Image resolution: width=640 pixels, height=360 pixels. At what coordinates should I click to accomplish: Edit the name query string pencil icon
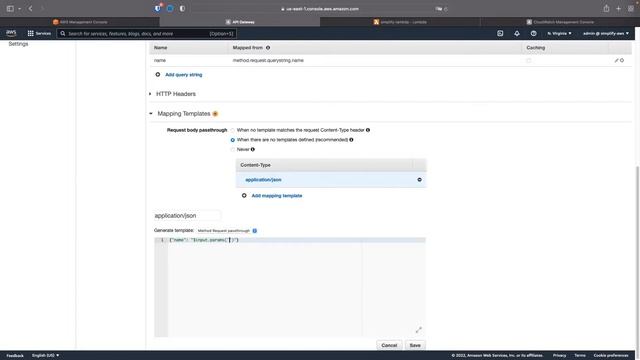point(616,60)
